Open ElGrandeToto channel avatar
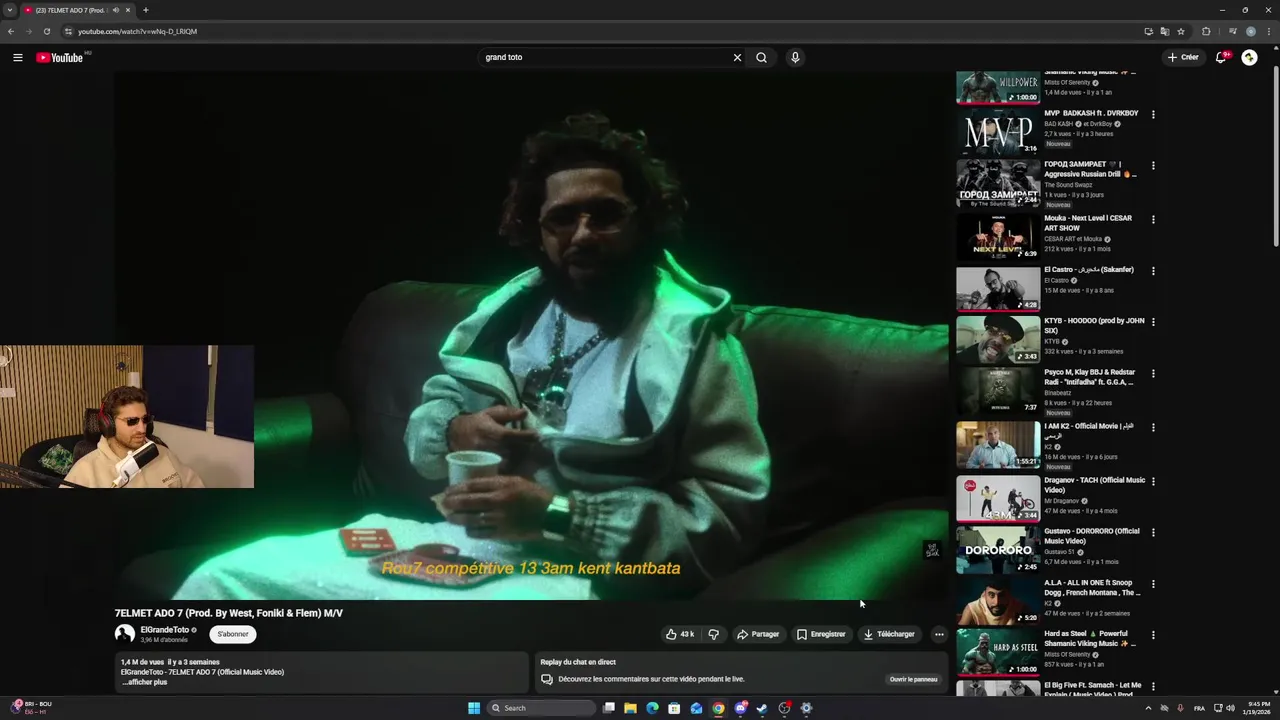The image size is (1280, 720). point(125,633)
